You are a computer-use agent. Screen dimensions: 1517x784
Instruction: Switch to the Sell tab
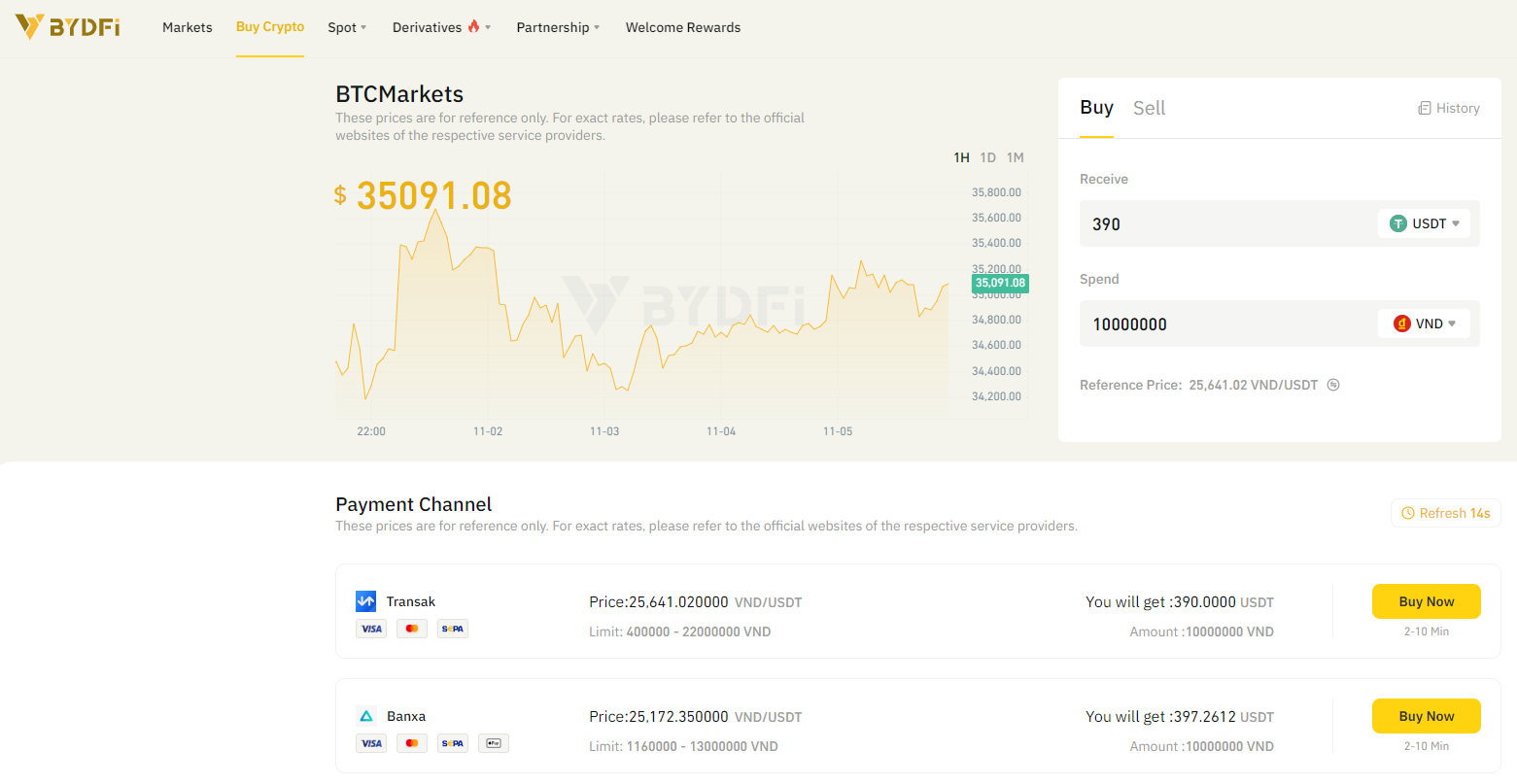coord(1149,108)
